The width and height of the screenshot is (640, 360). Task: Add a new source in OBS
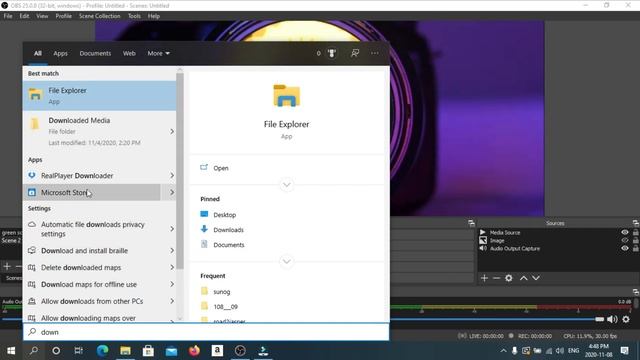[484, 278]
